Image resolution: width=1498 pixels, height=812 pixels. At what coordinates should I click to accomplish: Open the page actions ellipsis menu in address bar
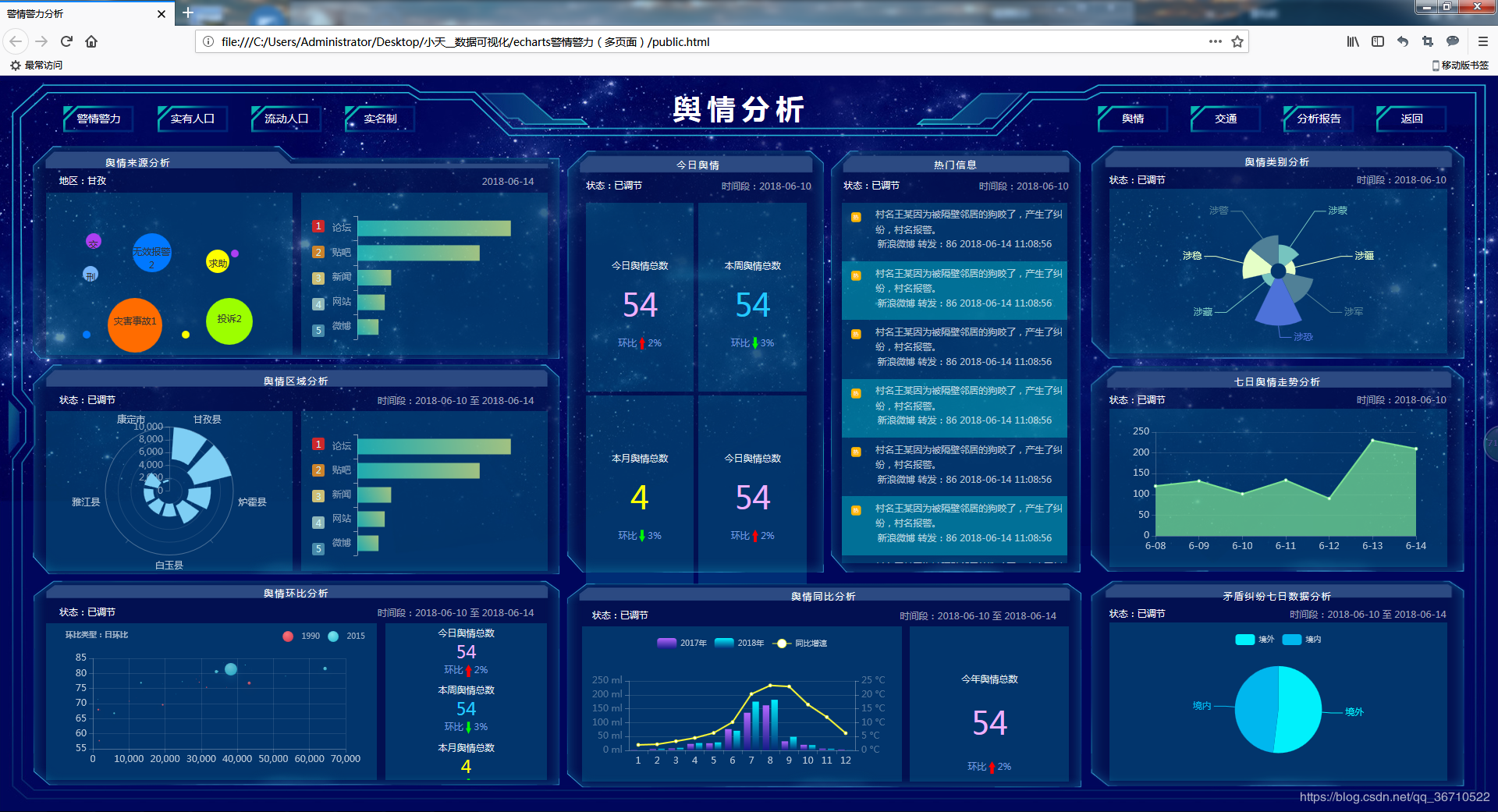click(1215, 41)
